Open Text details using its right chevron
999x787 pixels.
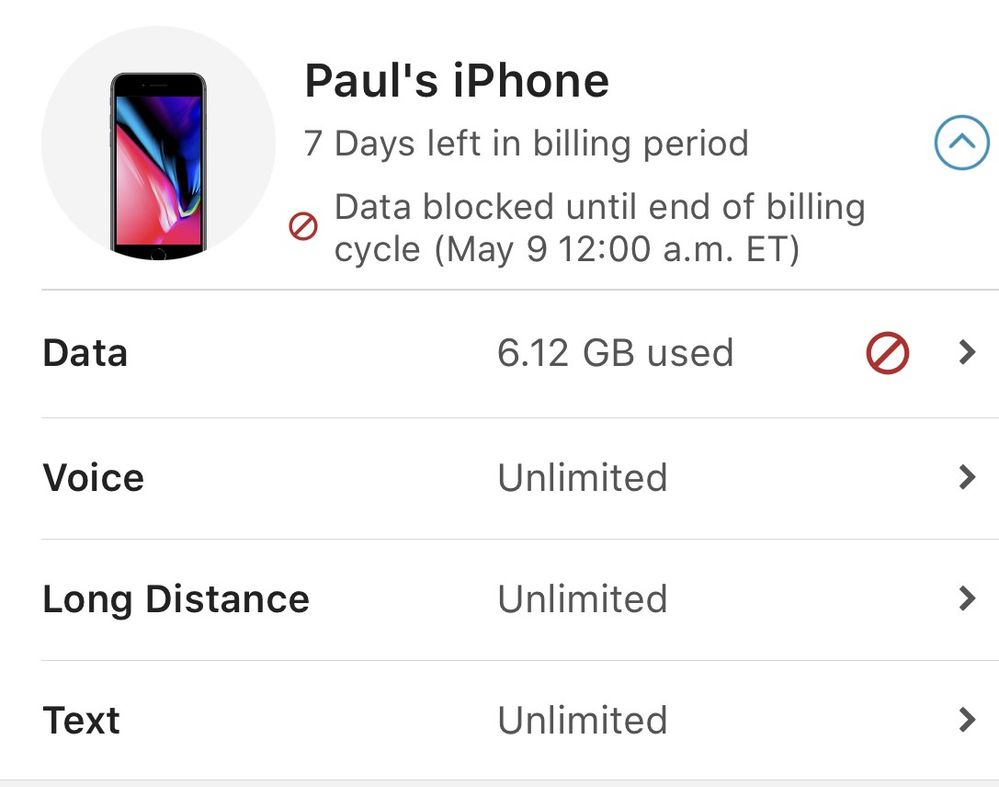pyautogui.click(x=966, y=720)
